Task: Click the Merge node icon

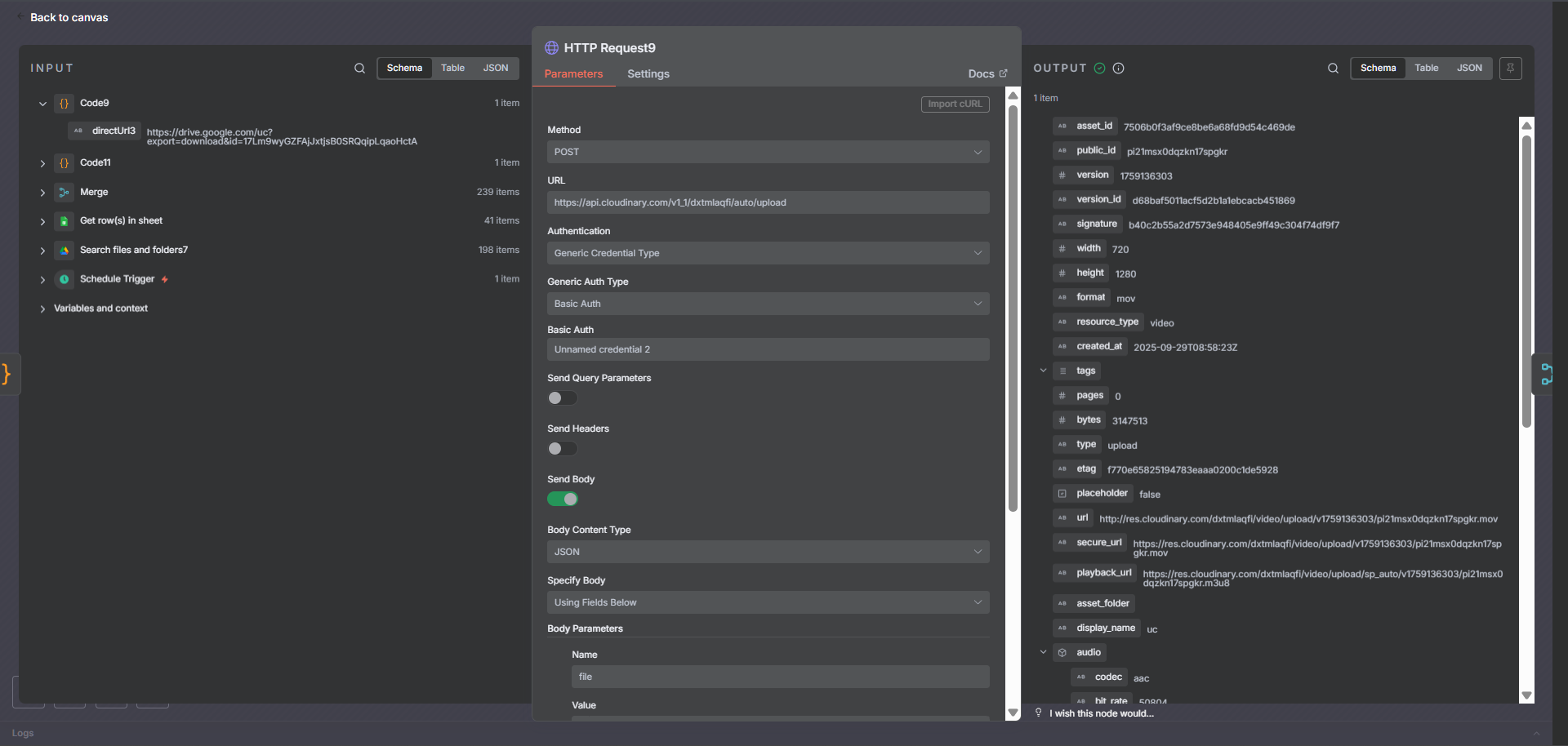Action: 64,192
